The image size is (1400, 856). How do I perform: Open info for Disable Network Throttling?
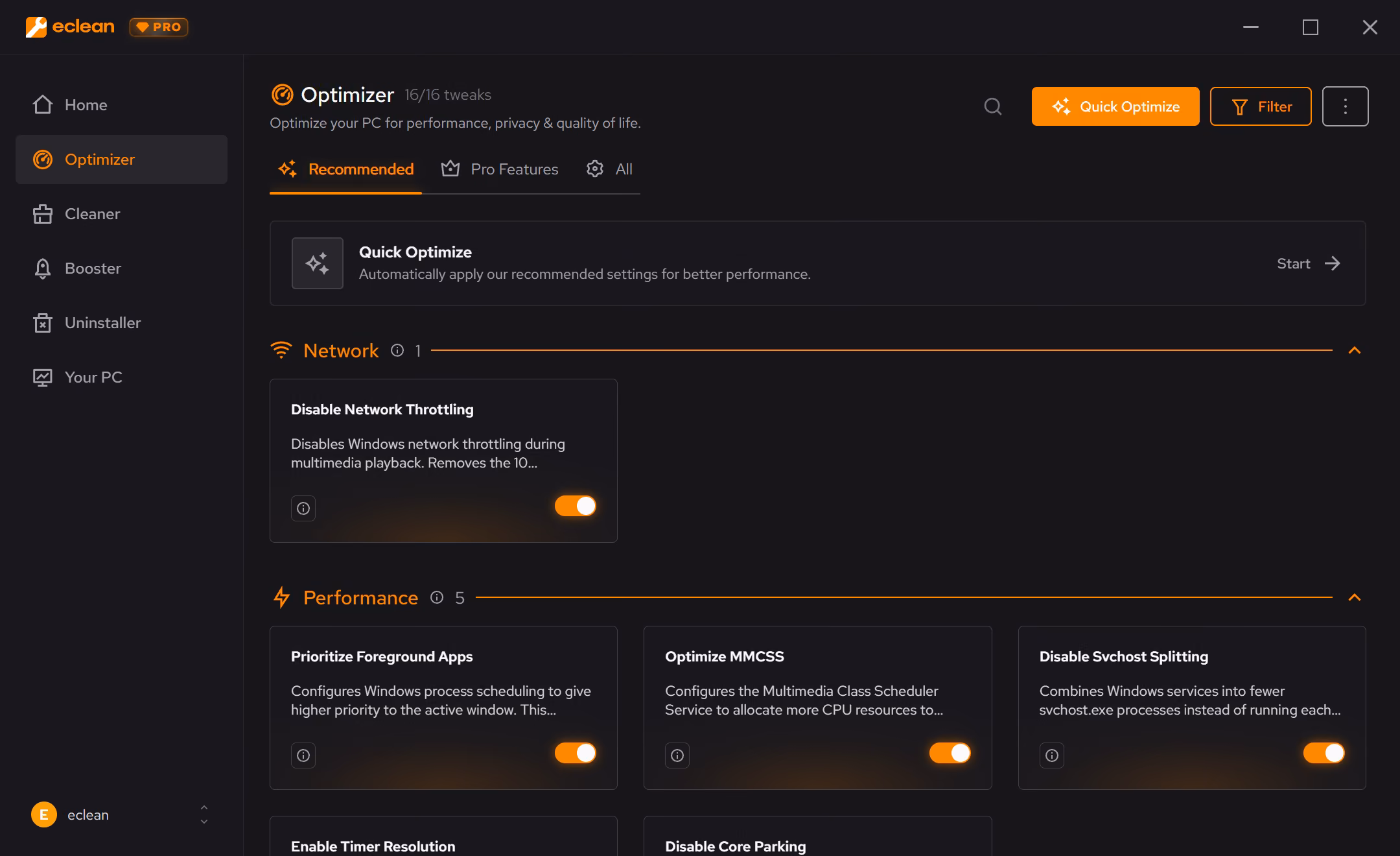click(303, 508)
